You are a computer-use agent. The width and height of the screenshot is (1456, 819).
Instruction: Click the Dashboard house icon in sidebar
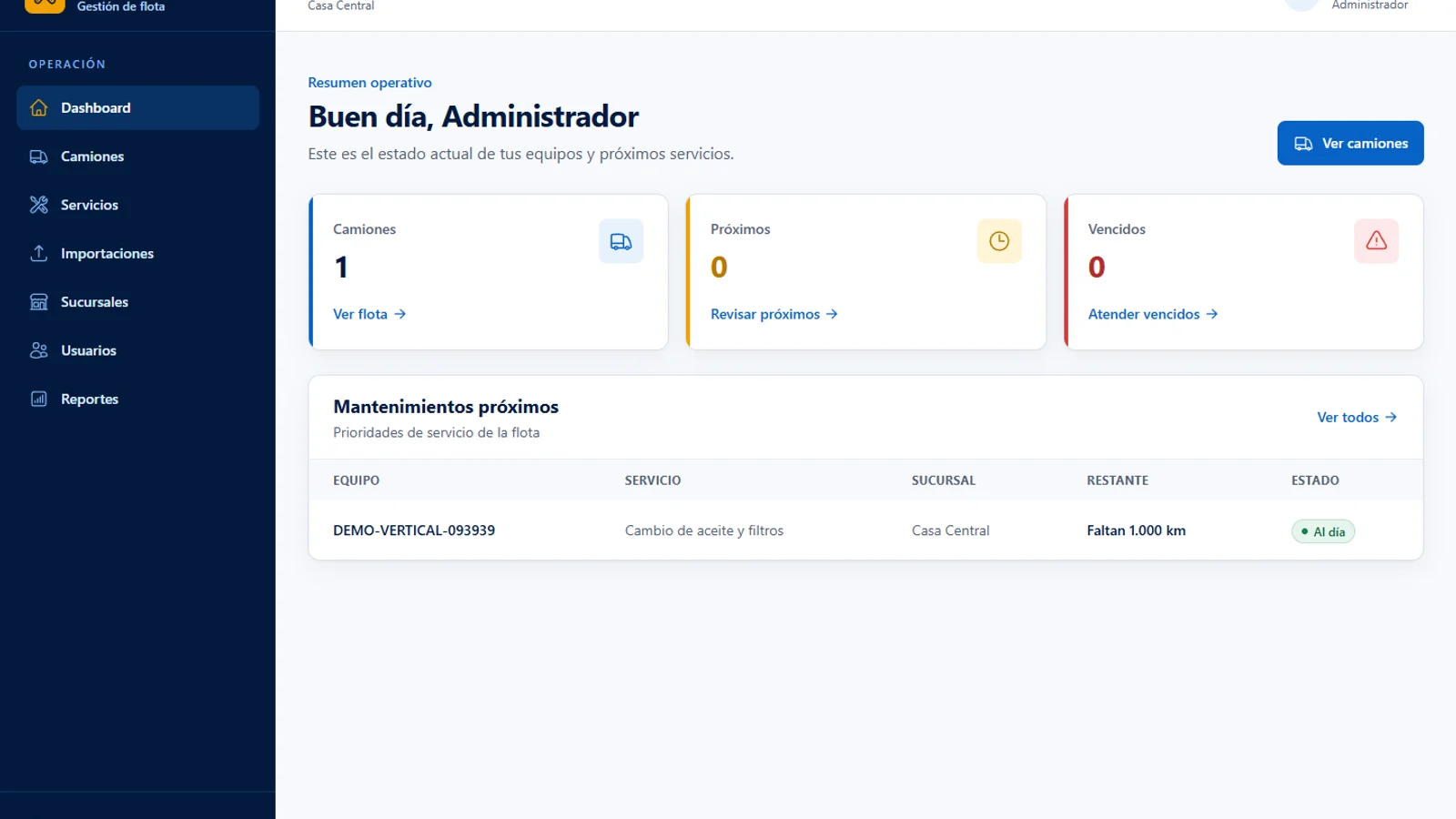39,107
